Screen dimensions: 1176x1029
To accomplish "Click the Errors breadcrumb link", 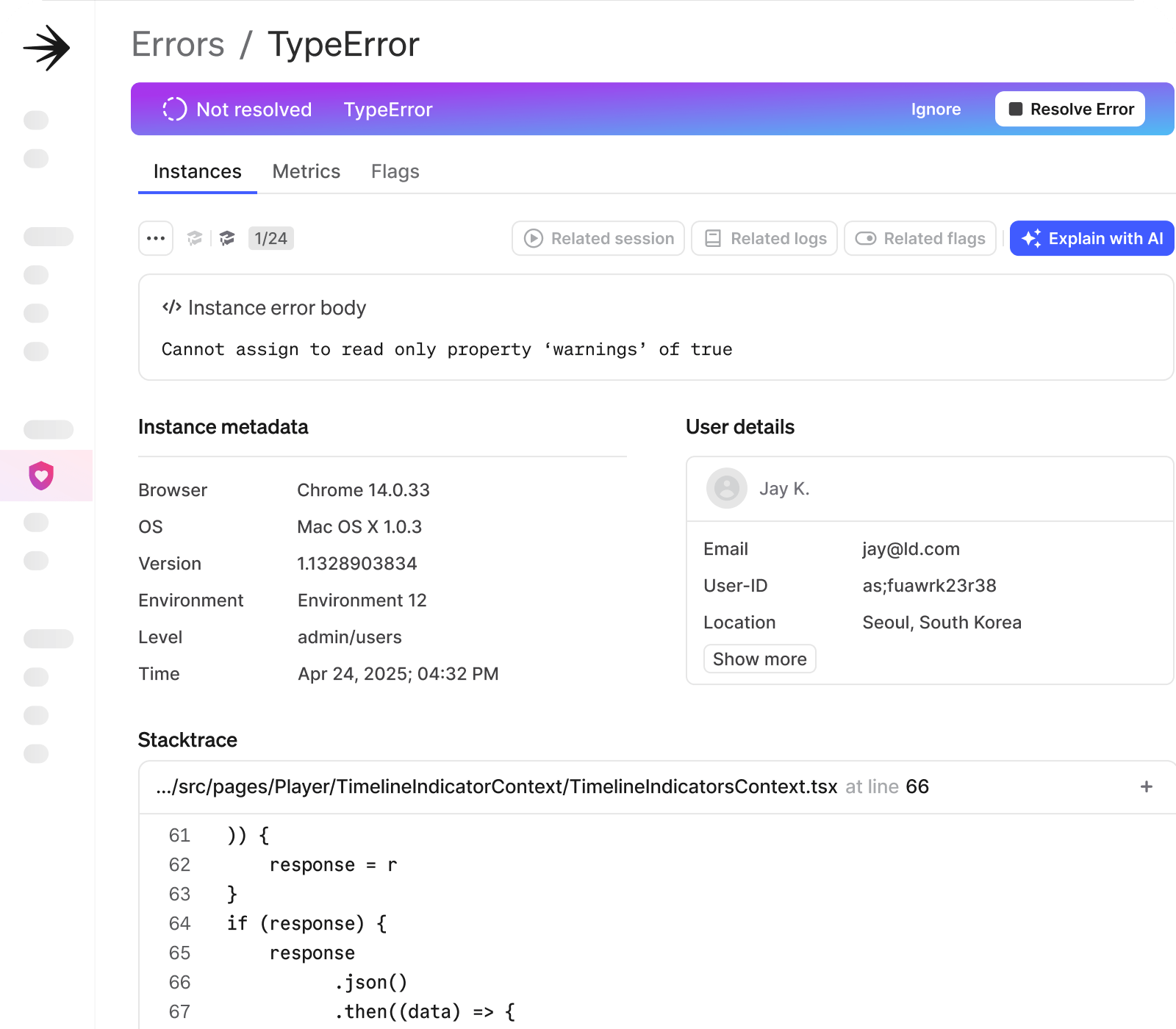I will (178, 45).
